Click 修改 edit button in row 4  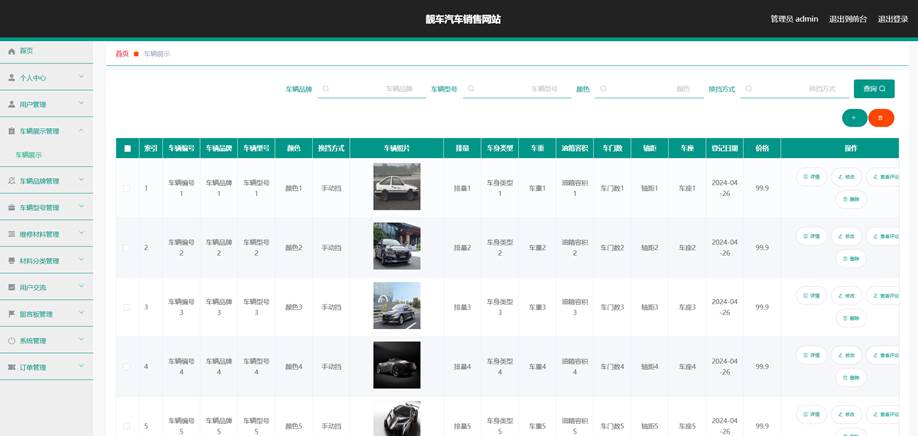pos(847,355)
